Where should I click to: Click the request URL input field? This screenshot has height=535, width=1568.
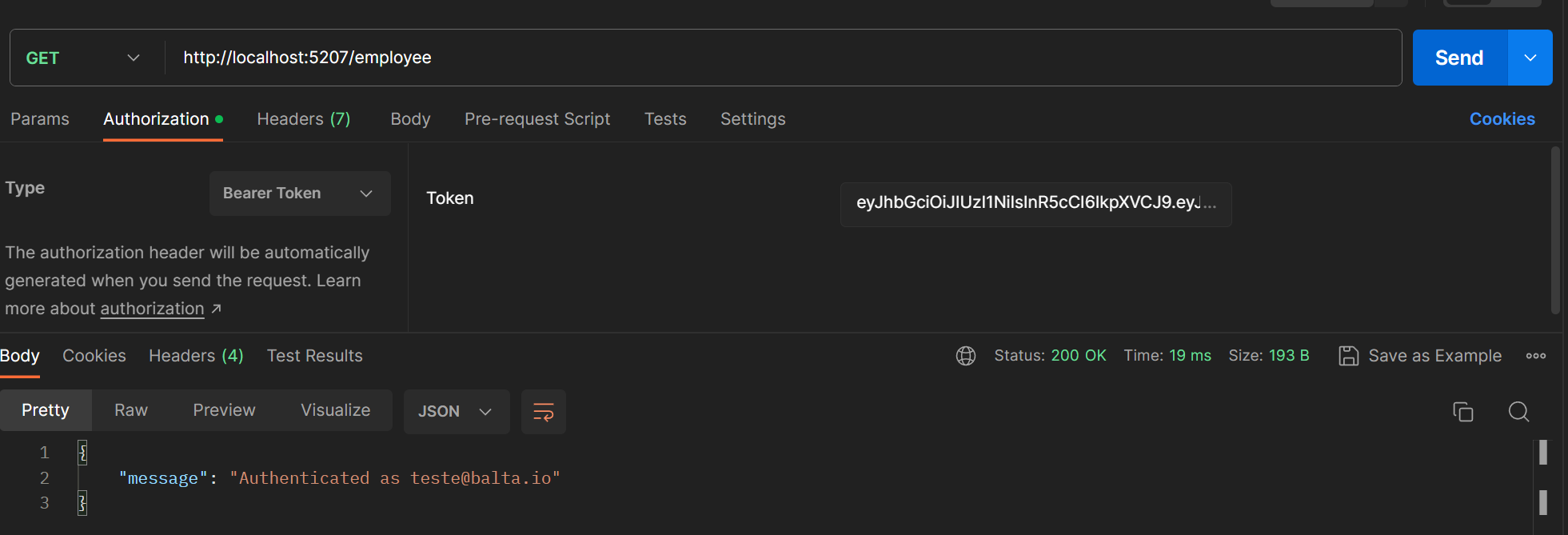pos(784,58)
